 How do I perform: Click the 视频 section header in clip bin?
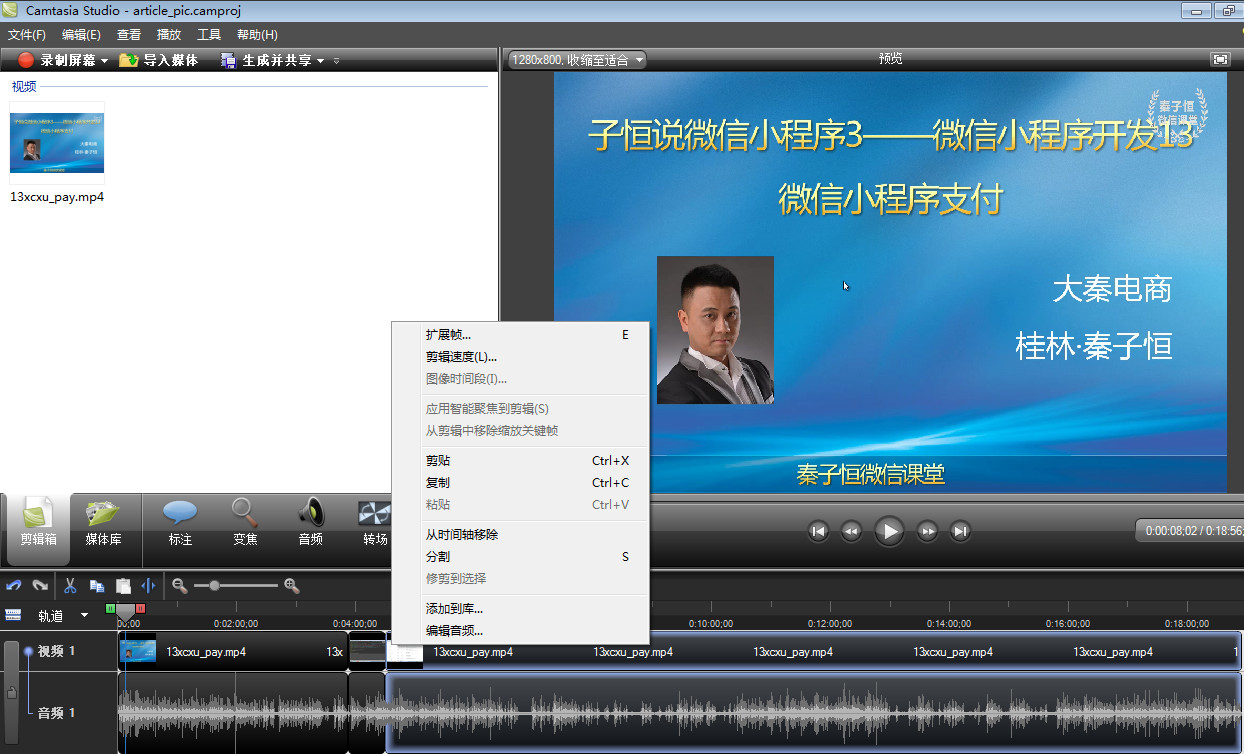pos(24,86)
